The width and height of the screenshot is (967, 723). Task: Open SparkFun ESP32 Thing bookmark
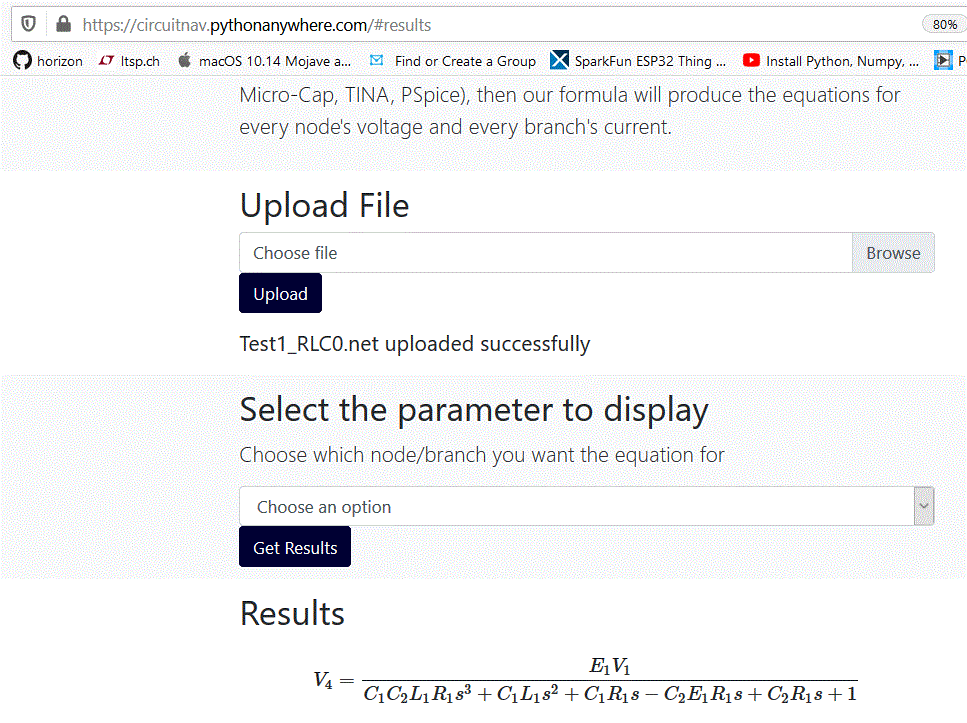click(x=638, y=61)
